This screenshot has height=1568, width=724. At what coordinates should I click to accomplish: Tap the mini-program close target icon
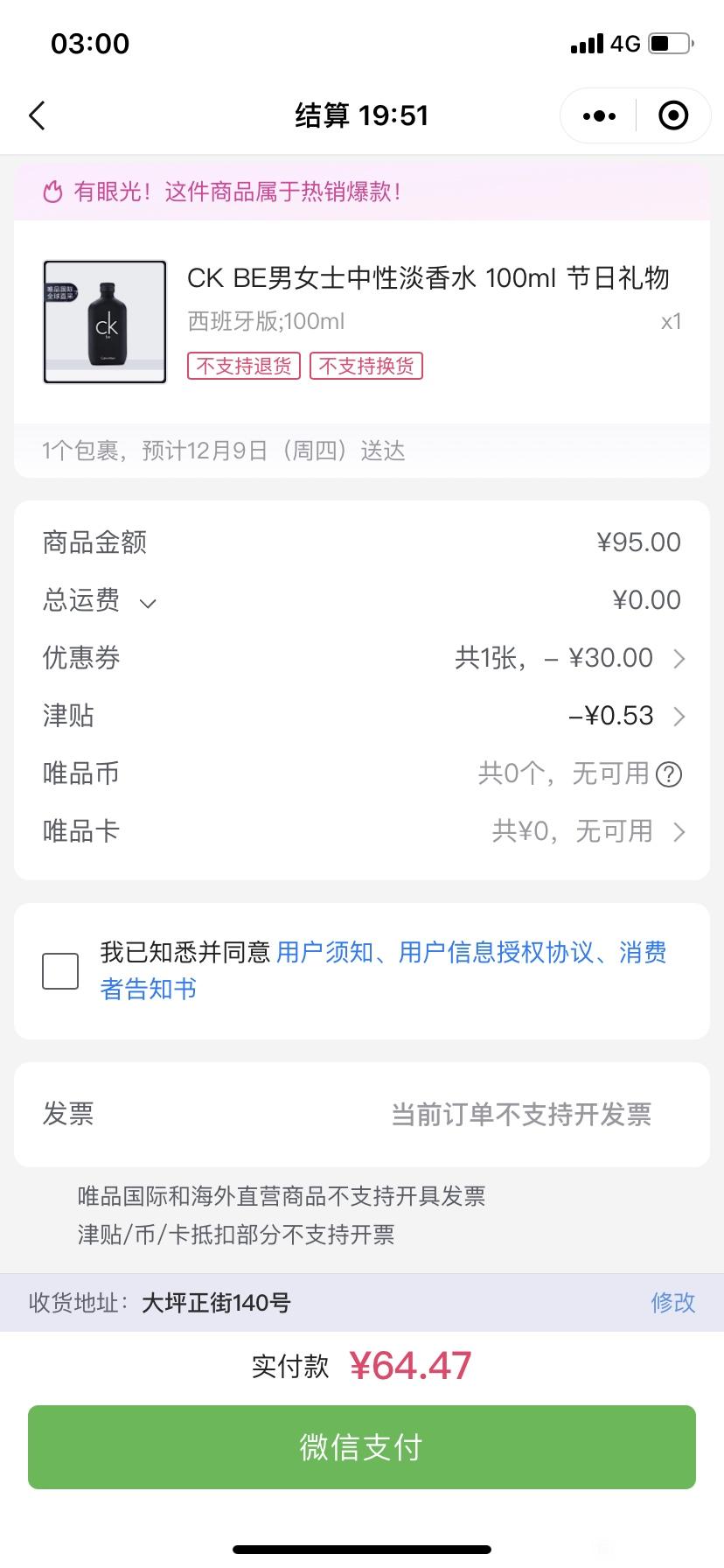(673, 115)
